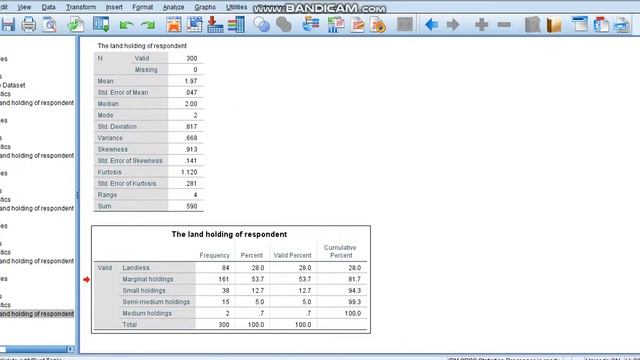Click the gray overlapping circles icon
Image resolution: width=640 pixels, height=360 pixels.
coord(284,24)
